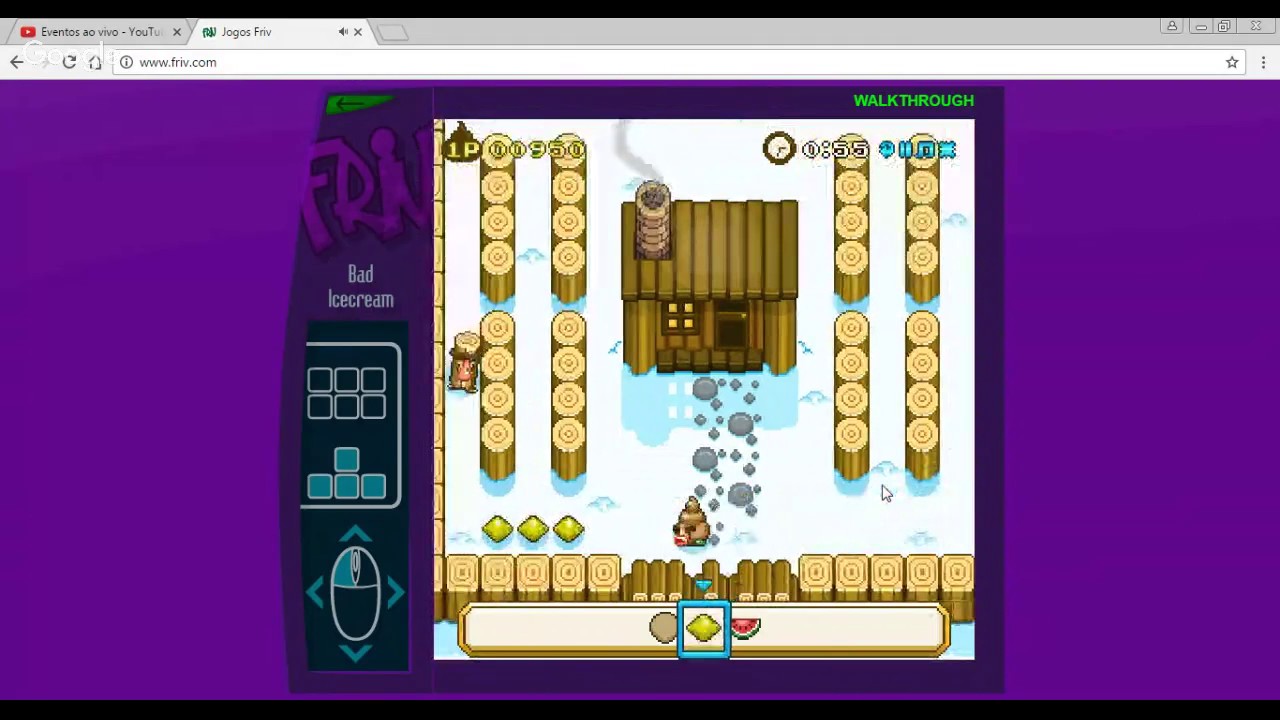
Task: Open the WALKTHROUGH link
Action: coord(913,101)
